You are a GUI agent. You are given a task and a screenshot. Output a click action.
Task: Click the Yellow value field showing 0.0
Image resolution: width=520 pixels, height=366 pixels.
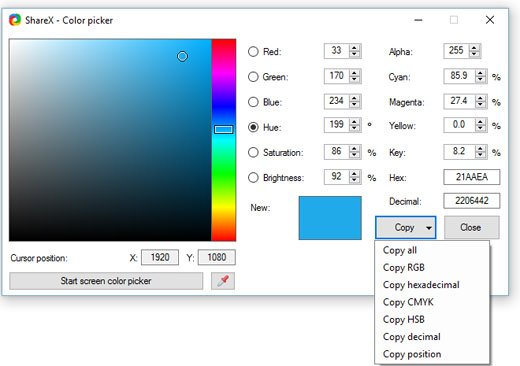(459, 125)
